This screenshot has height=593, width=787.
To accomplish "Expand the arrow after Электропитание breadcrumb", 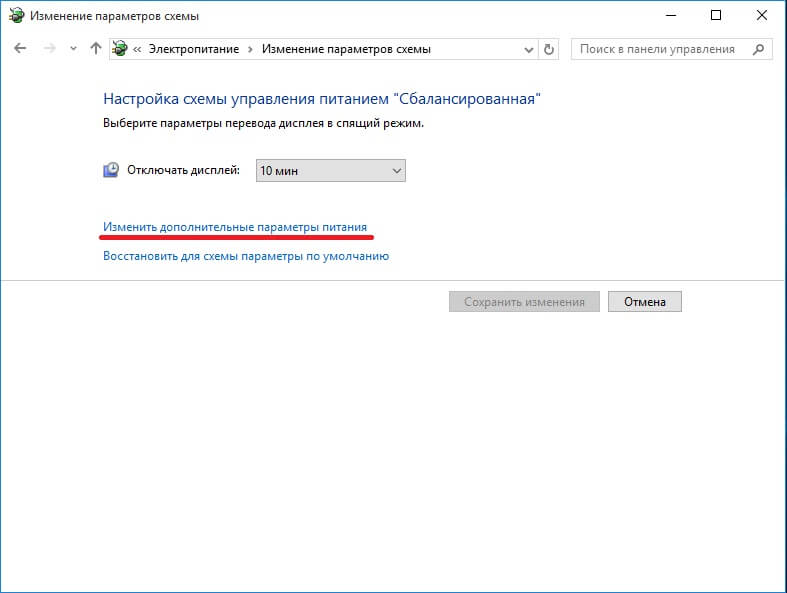I will click(x=253, y=49).
